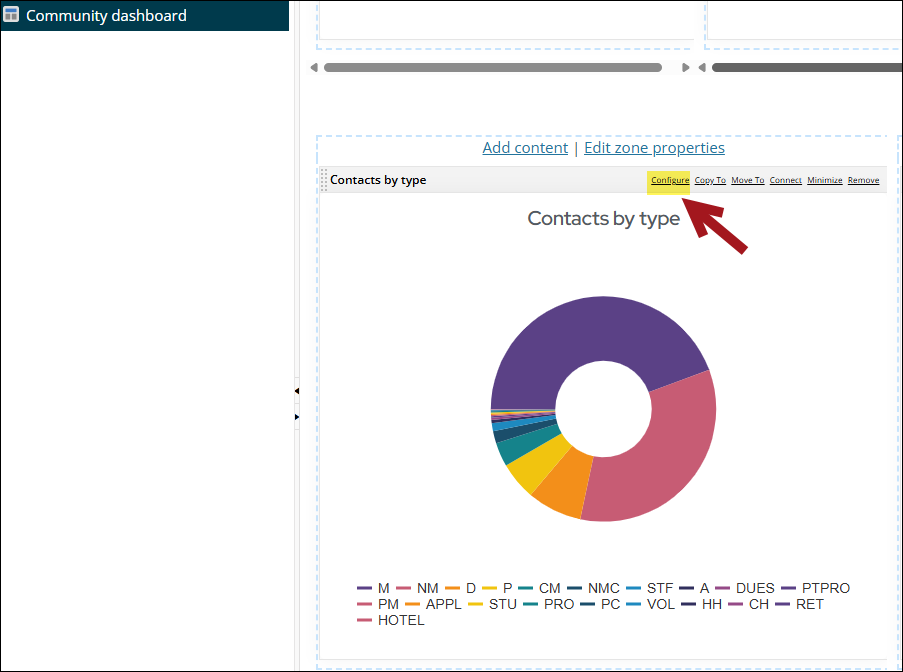
Task: Click the Community dashboard page icon
Action: pyautogui.click(x=12, y=15)
